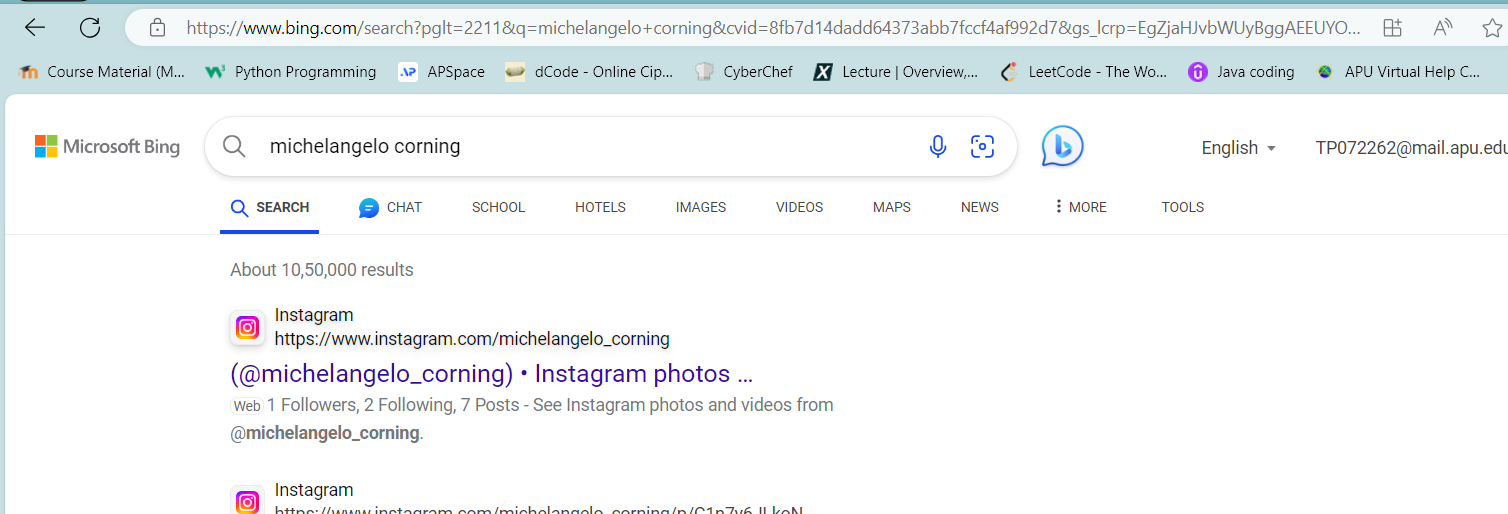Viewport: 1508px width, 514px height.
Task: Open the Python Programming bookmark
Action: pos(291,72)
